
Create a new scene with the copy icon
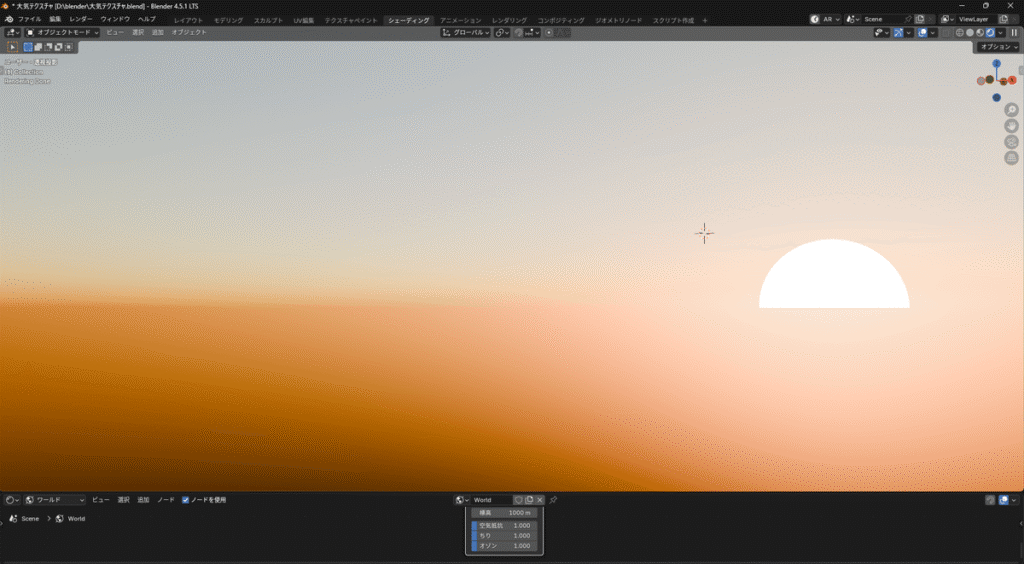920,20
